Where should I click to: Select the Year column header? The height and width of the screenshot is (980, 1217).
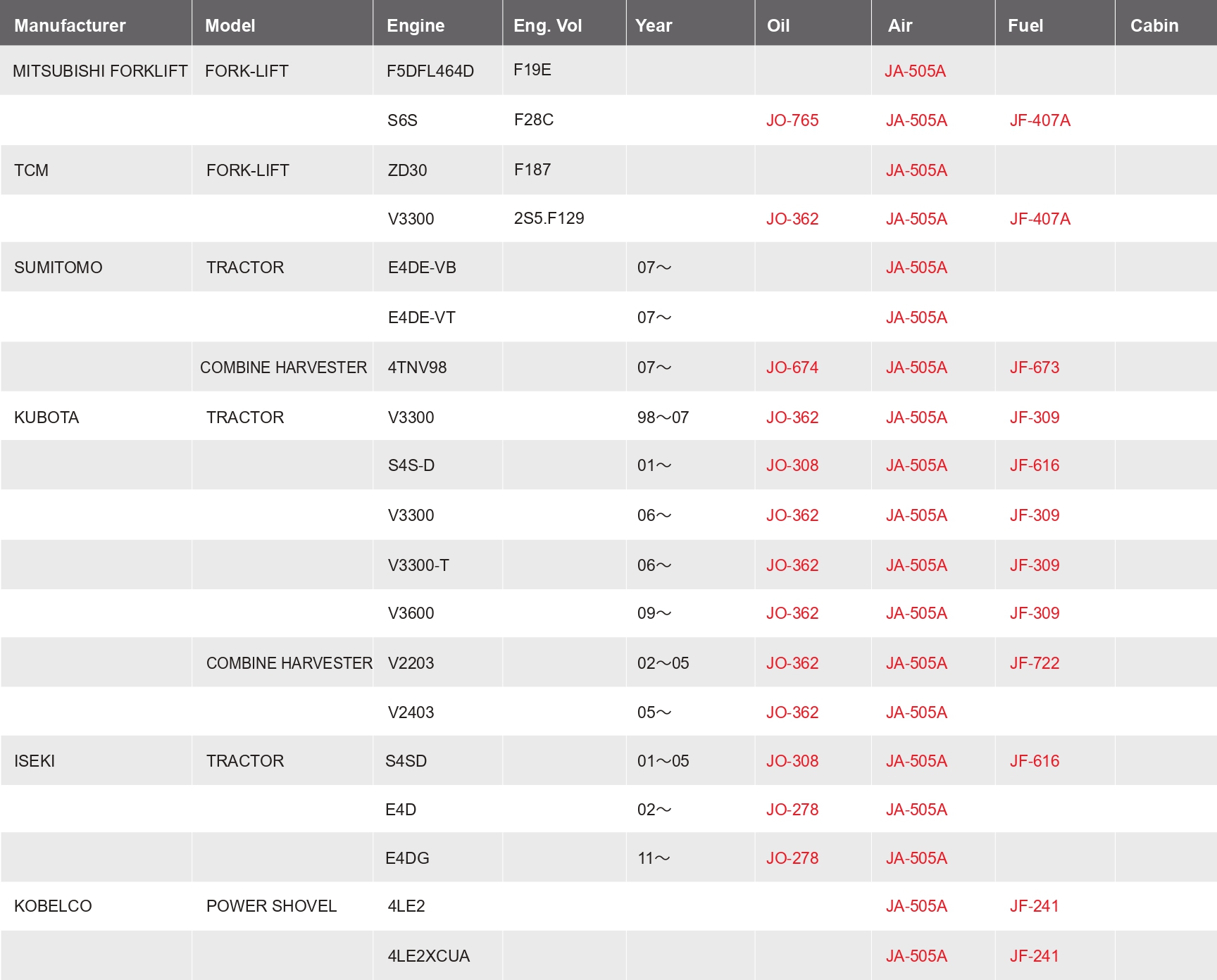click(x=654, y=25)
